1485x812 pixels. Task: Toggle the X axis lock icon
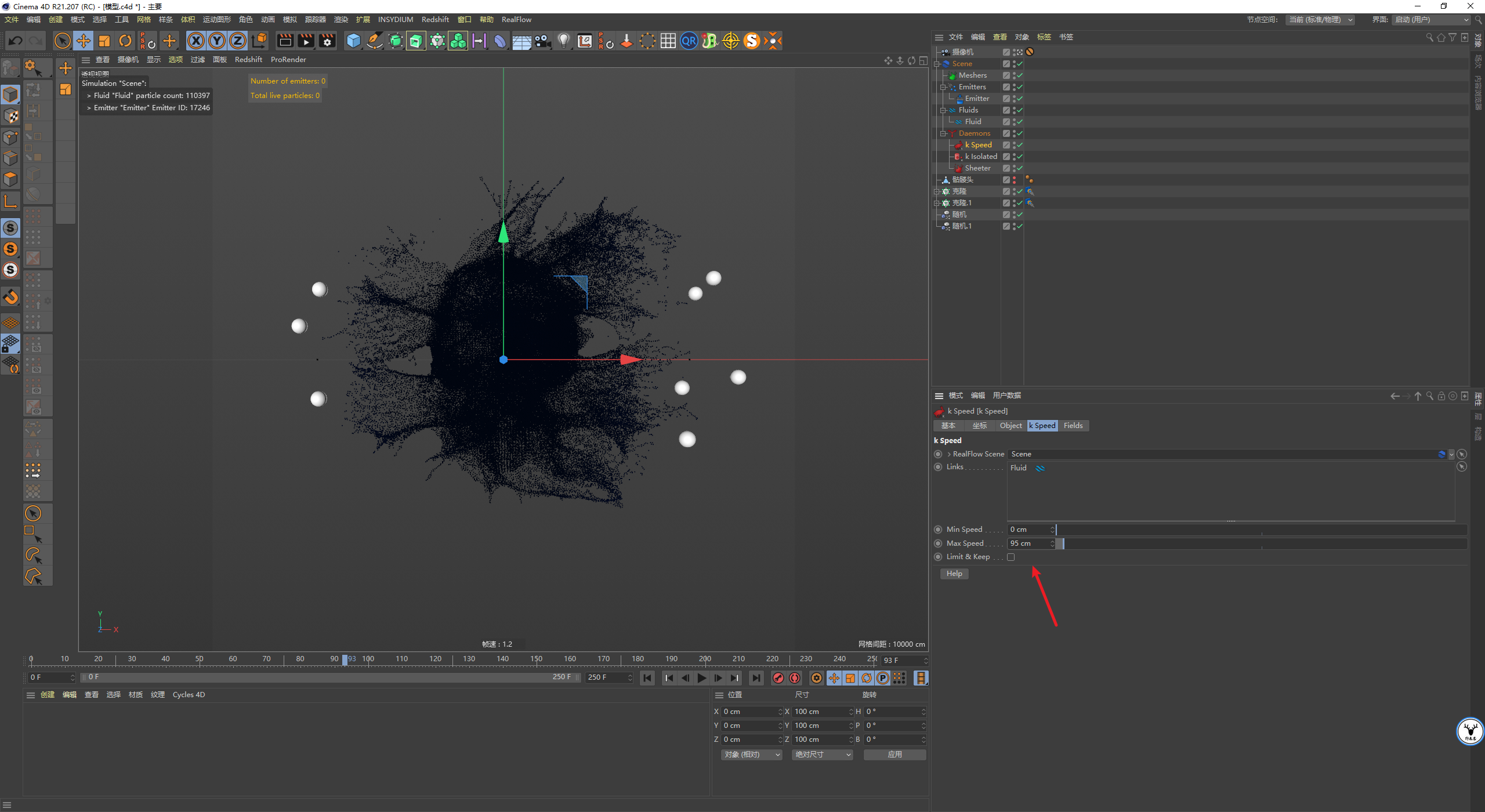(x=197, y=41)
